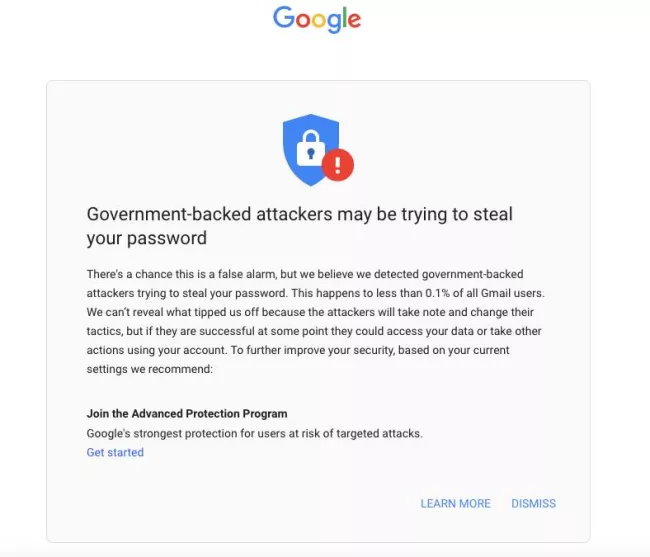
Task: Click the blue security shield icon
Action: click(x=311, y=150)
